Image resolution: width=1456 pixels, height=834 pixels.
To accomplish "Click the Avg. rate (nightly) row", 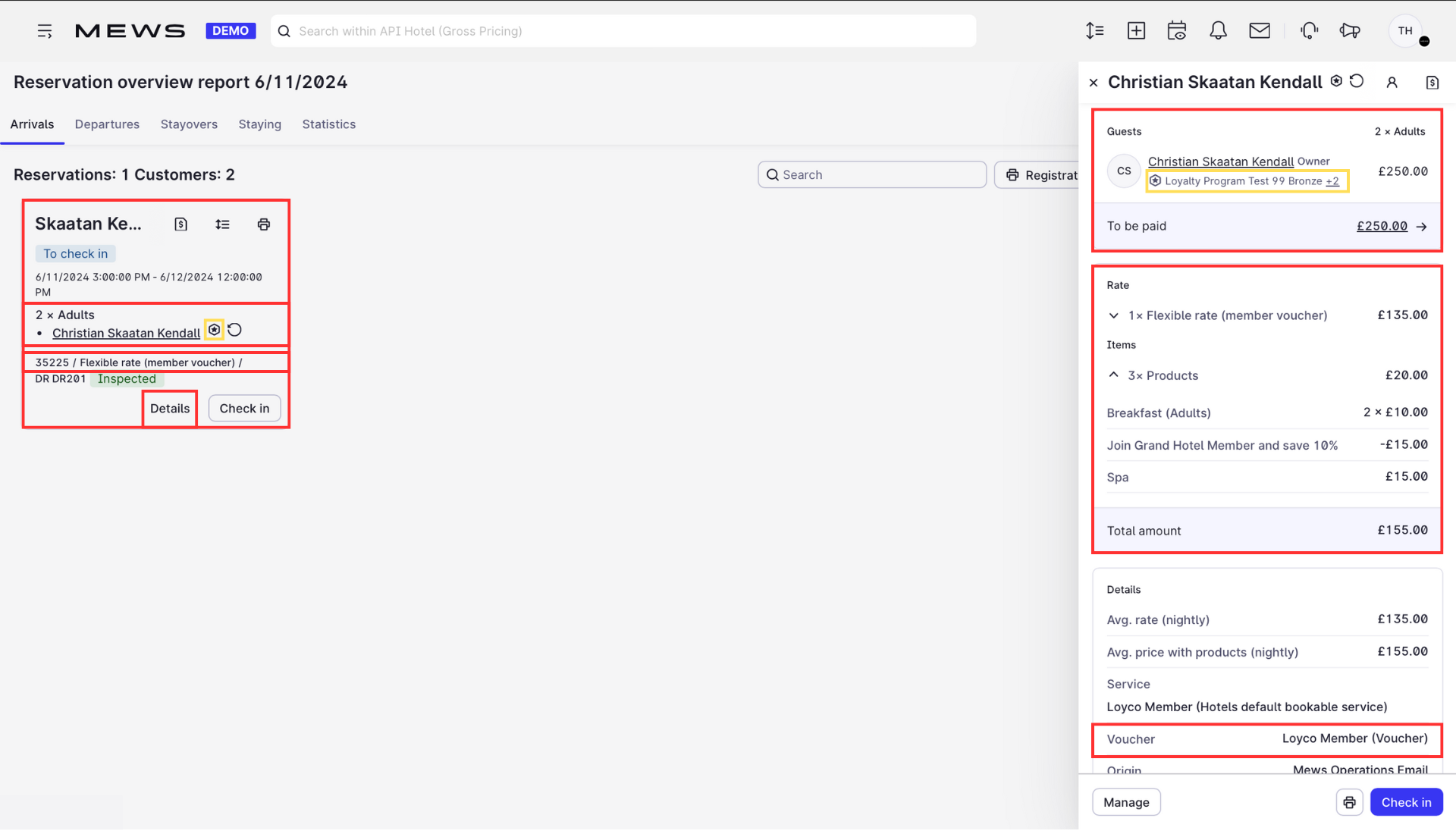I will (1267, 620).
